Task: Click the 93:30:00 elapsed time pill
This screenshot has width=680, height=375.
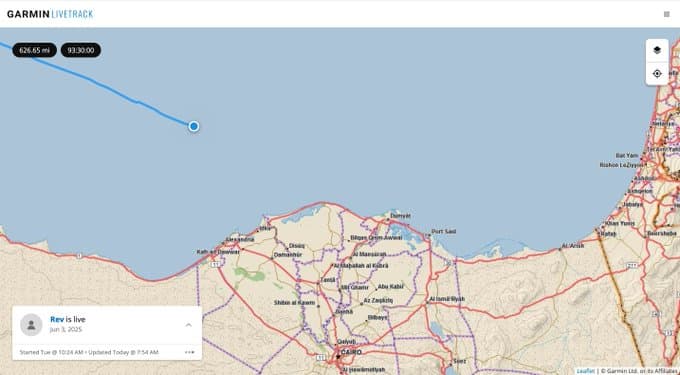Action: coord(81,50)
